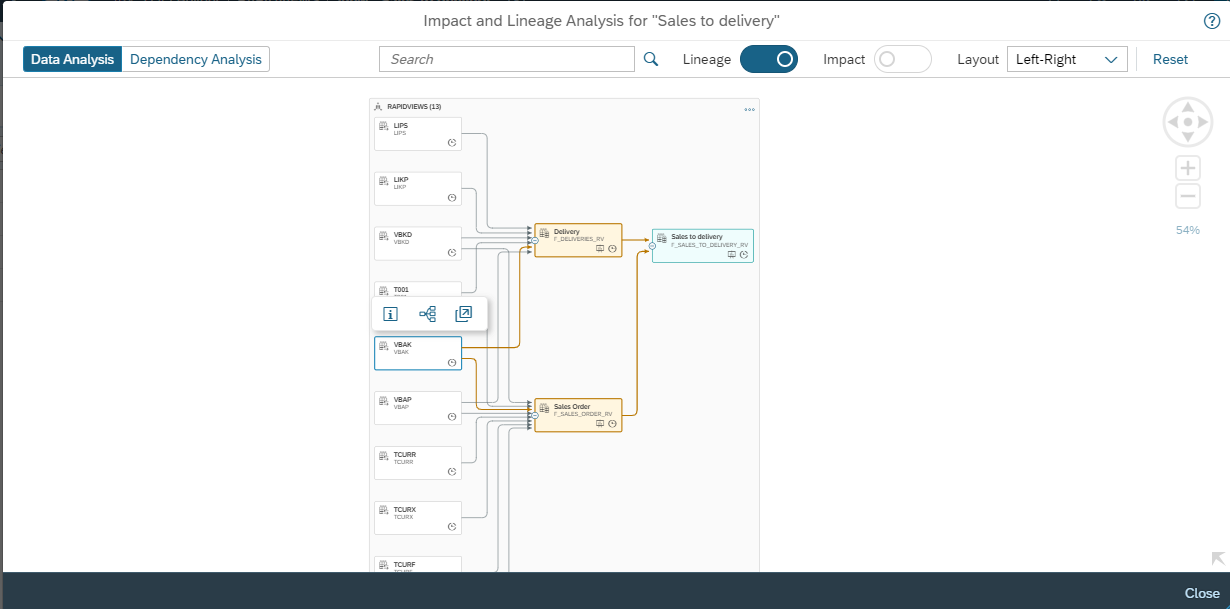Click into the Search input field
The height and width of the screenshot is (609, 1230).
[506, 59]
